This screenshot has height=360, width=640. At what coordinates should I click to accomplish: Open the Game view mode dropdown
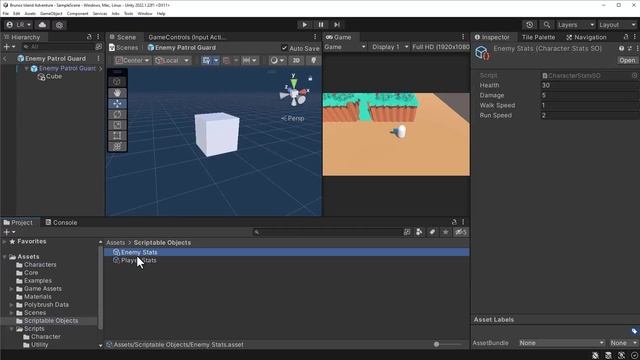click(x=345, y=47)
